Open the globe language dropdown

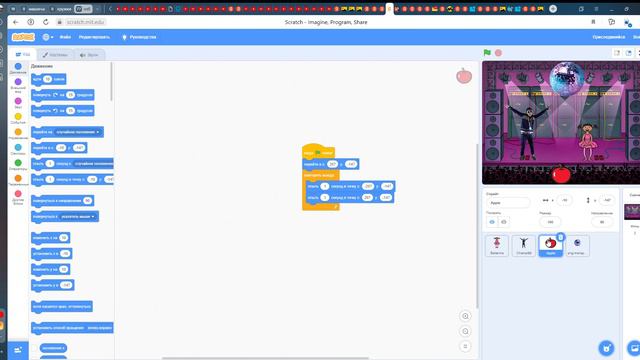coord(48,37)
